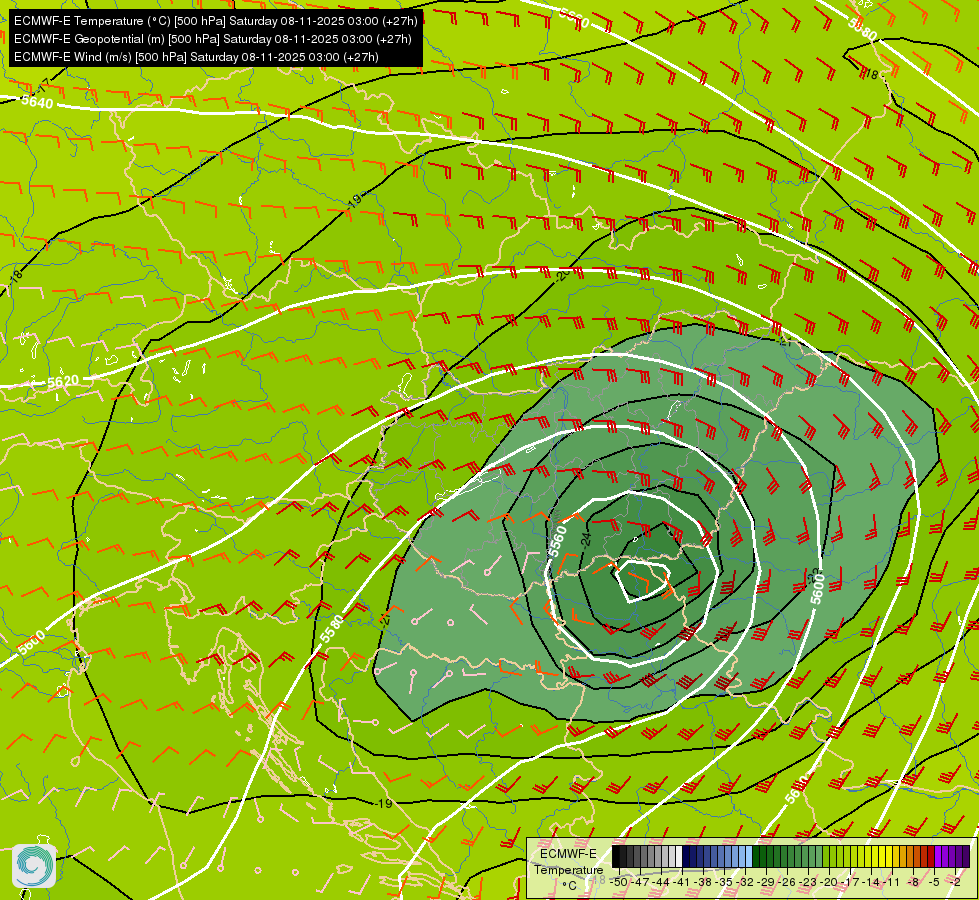Click the 5560 contour label near low center
The image size is (979, 900).
coord(557,541)
